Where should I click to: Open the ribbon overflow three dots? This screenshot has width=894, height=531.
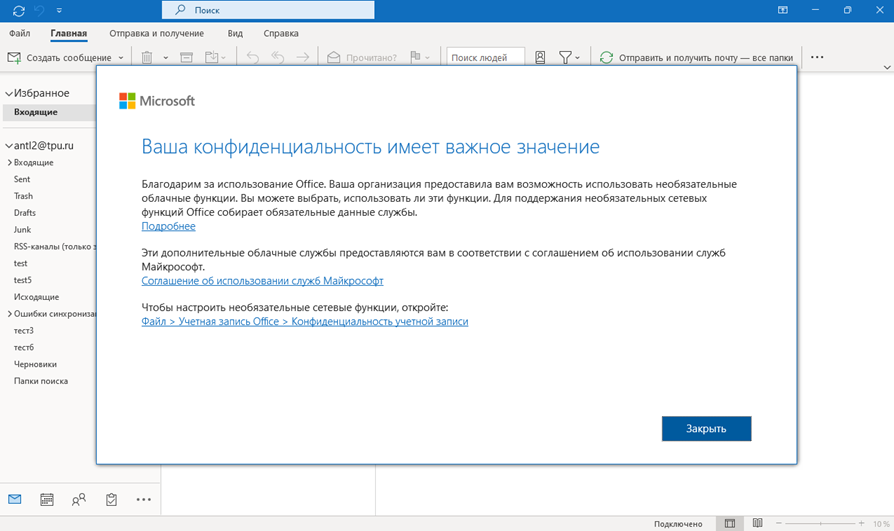(x=817, y=57)
